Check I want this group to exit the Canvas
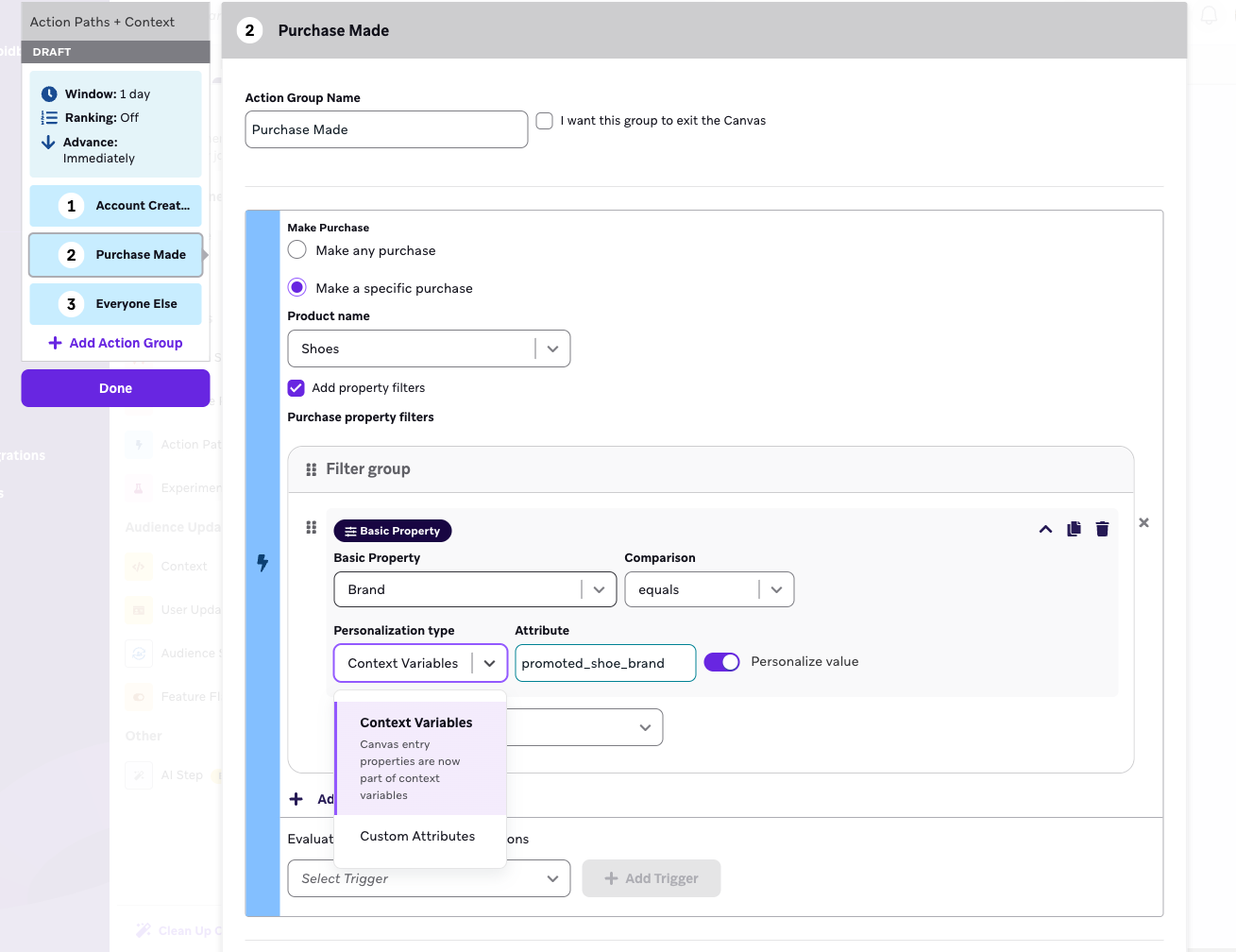The image size is (1236, 952). tap(545, 121)
